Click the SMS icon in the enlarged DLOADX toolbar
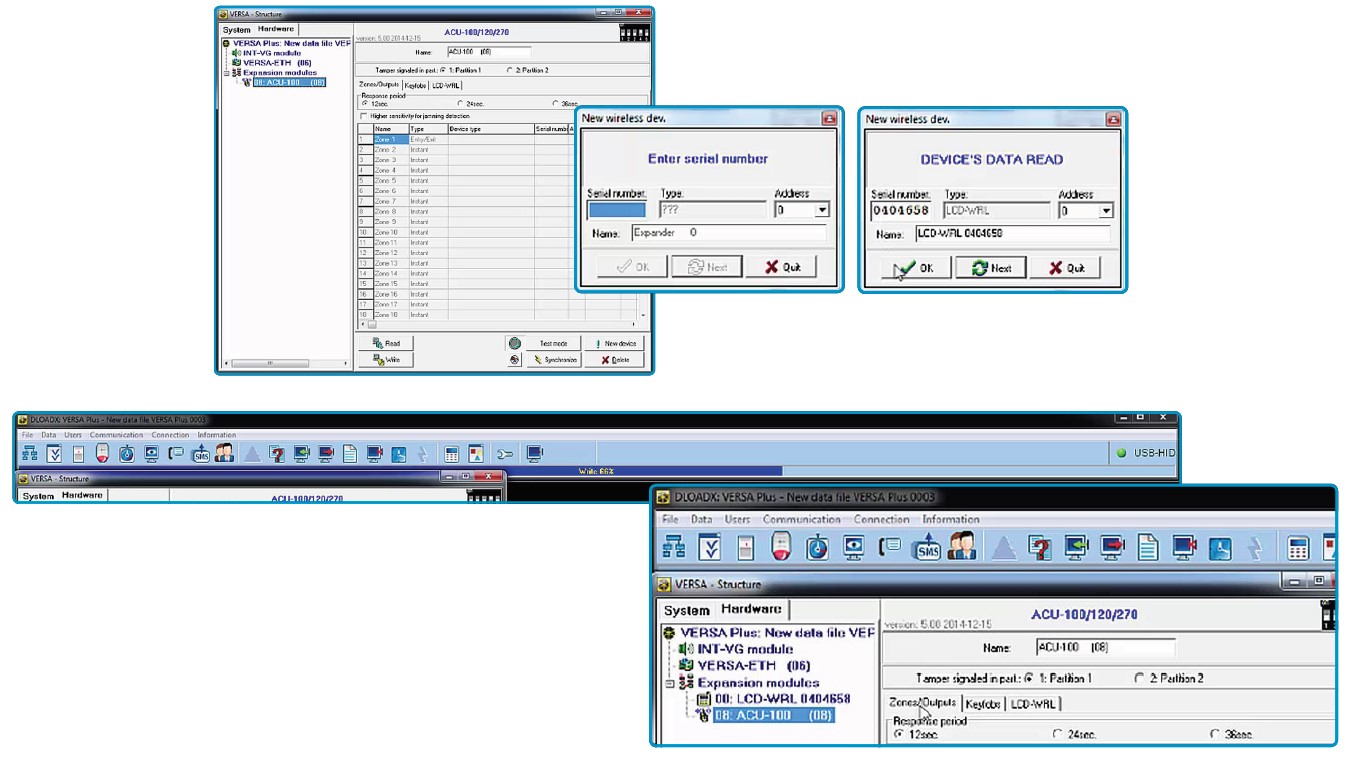 tap(927, 548)
